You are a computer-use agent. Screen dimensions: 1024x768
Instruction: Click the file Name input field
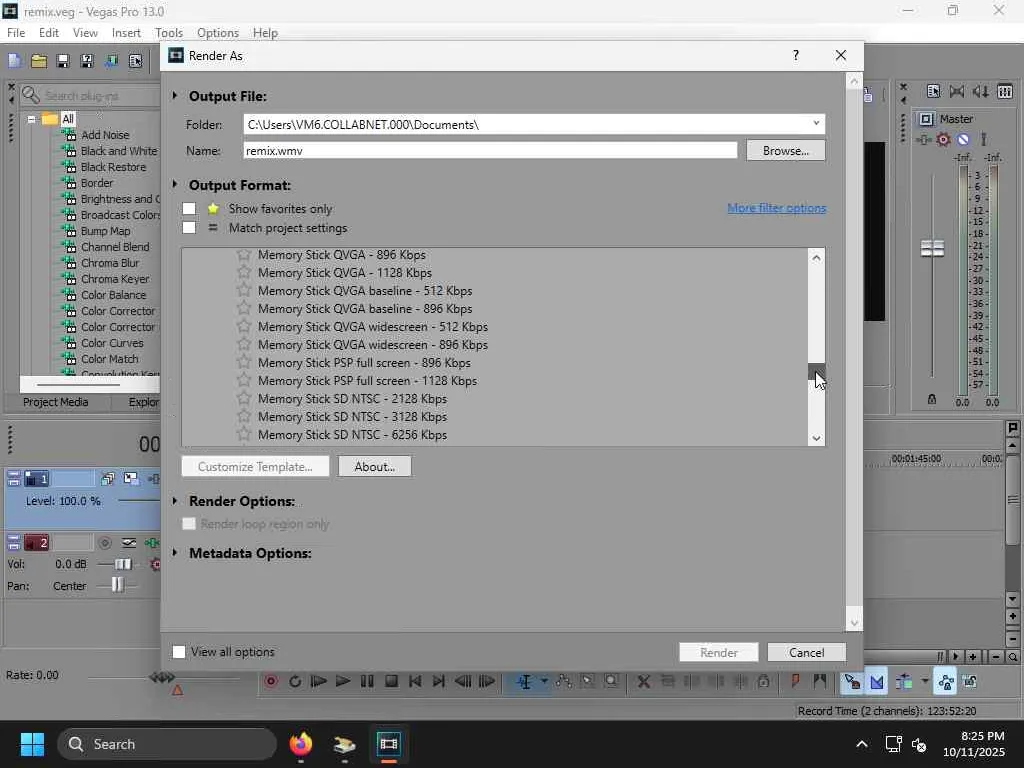tap(490, 151)
